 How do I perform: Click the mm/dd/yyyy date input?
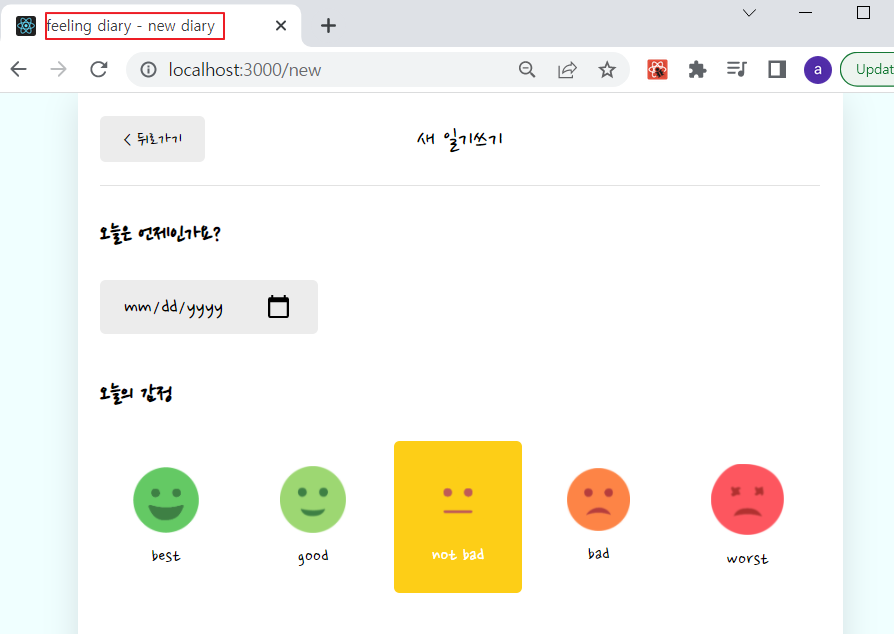click(209, 307)
